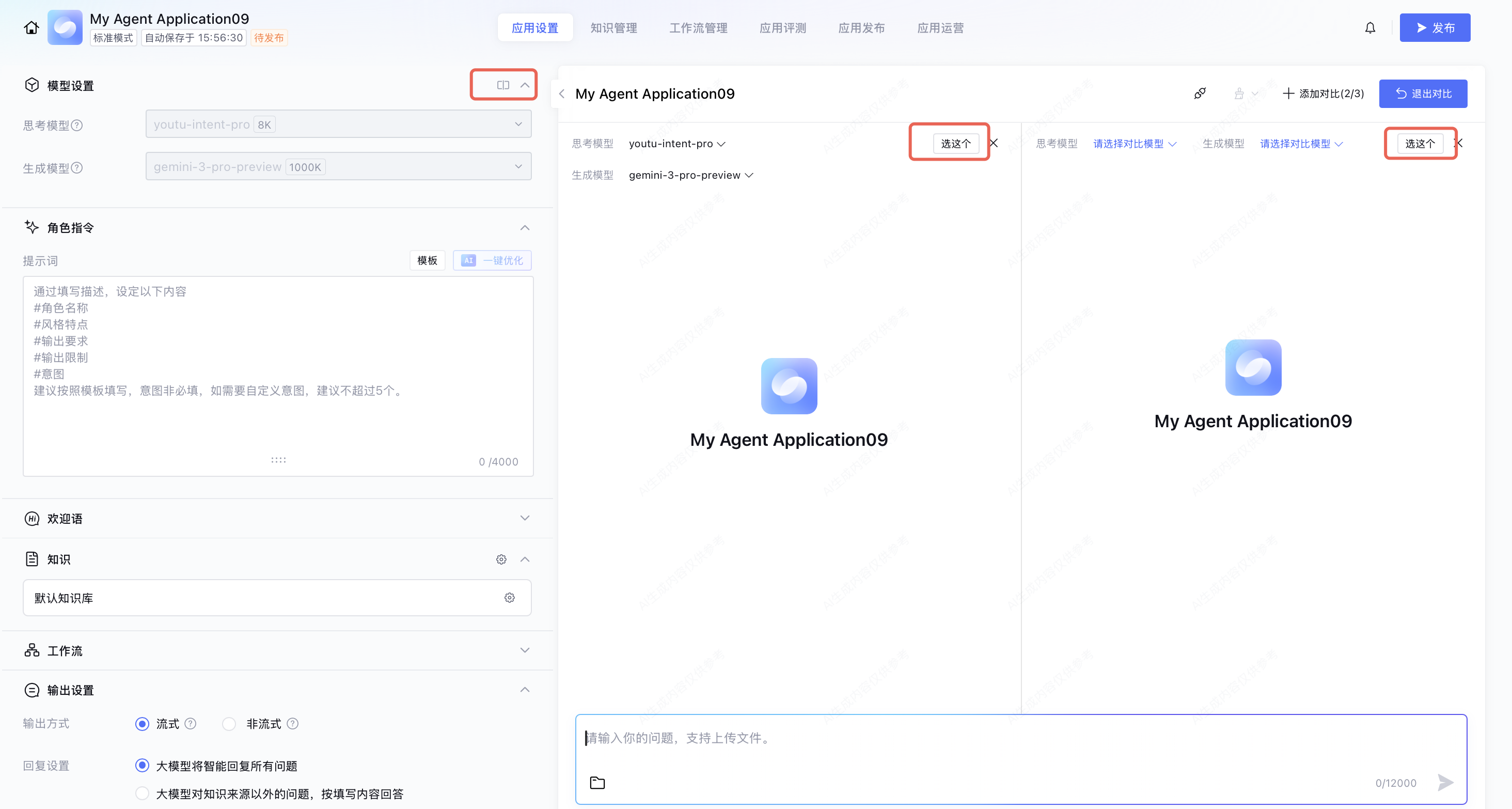Expand the 欢迎语 section
The width and height of the screenshot is (1512, 809).
pyautogui.click(x=524, y=518)
